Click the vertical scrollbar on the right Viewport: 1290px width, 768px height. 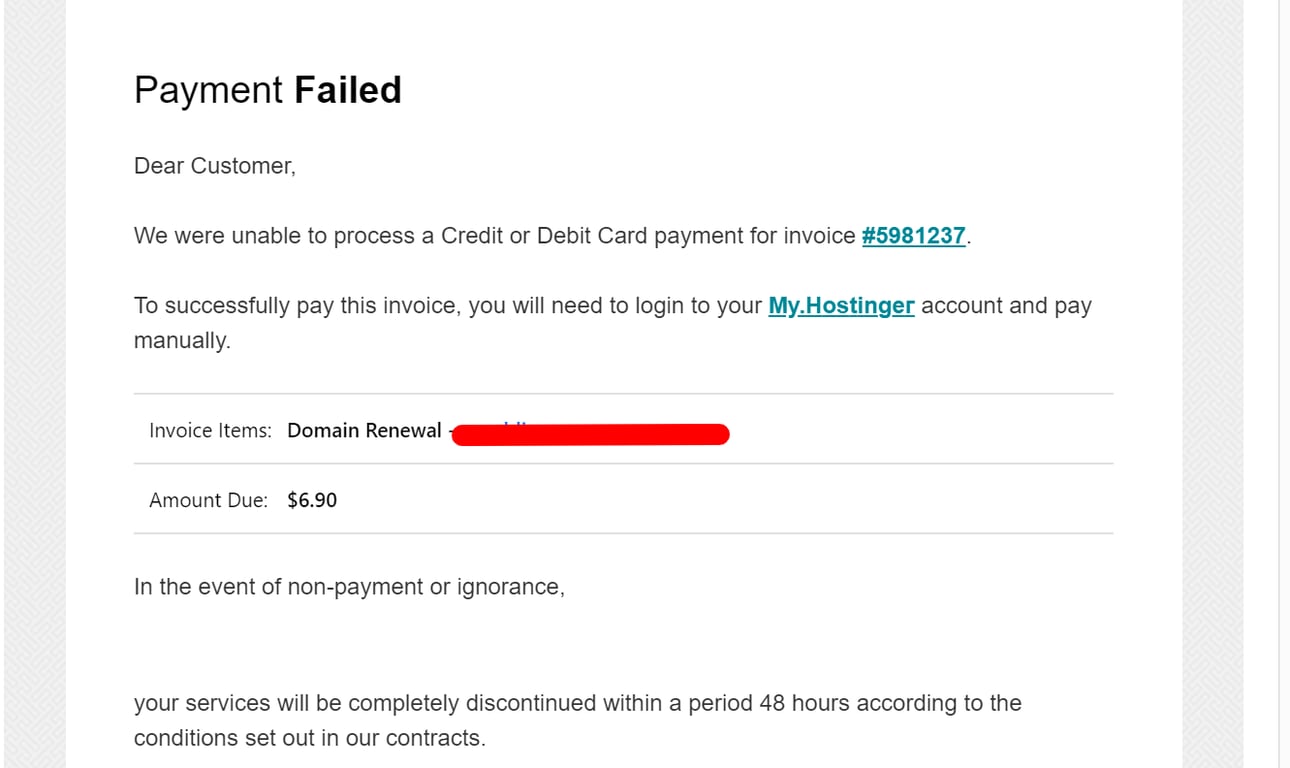(x=1280, y=384)
